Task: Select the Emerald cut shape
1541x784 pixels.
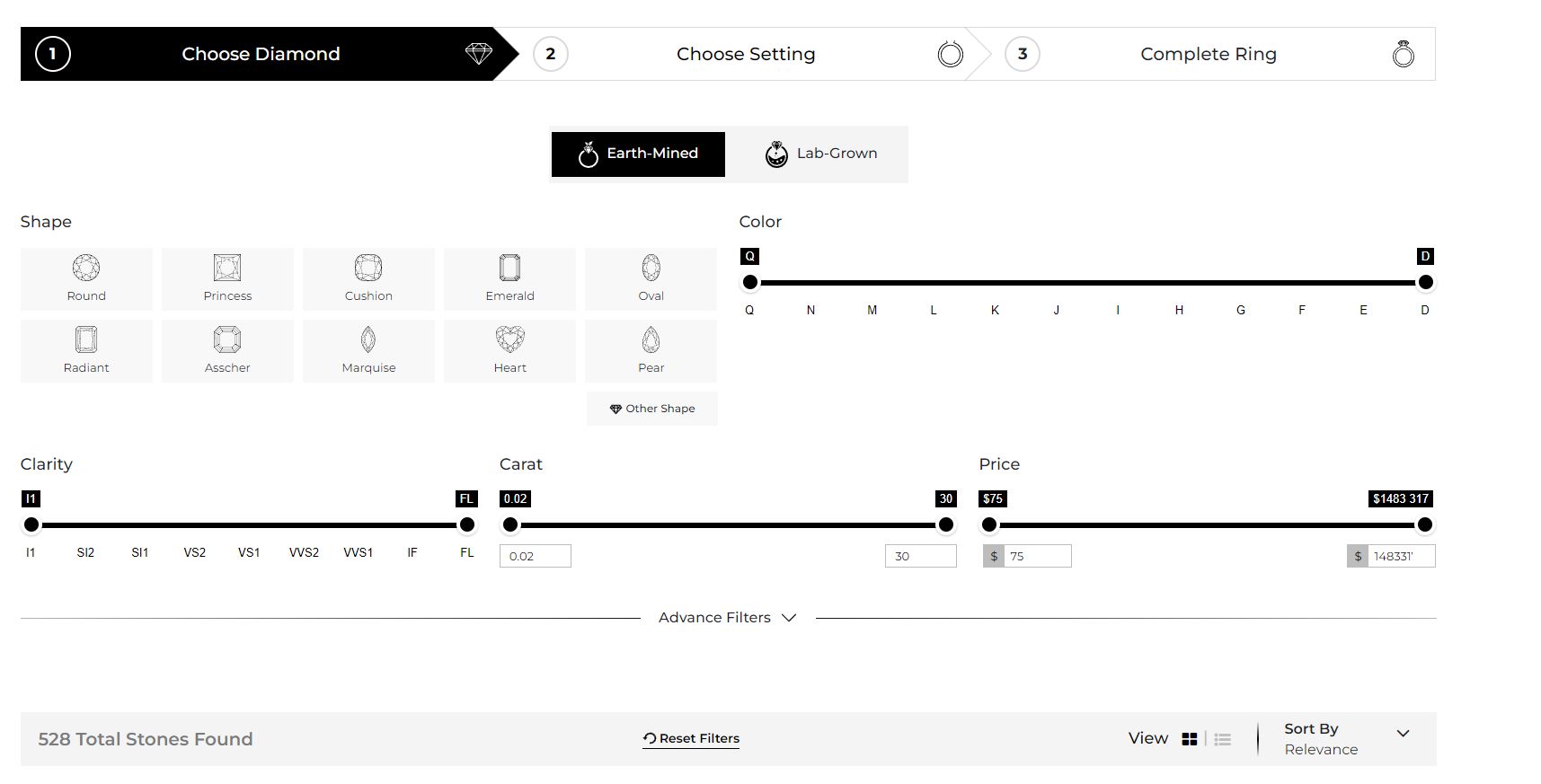Action: pyautogui.click(x=509, y=279)
